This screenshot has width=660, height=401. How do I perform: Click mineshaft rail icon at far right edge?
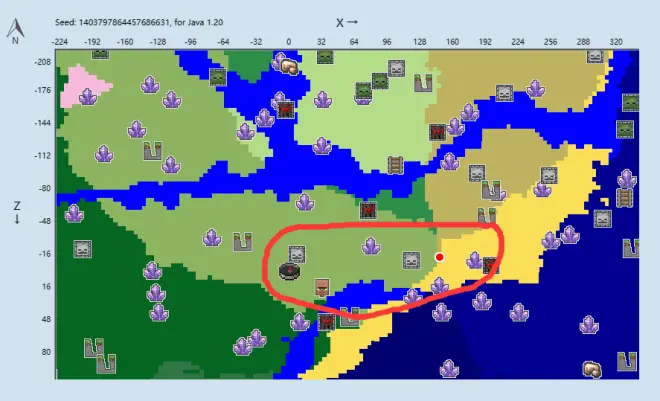click(x=625, y=197)
